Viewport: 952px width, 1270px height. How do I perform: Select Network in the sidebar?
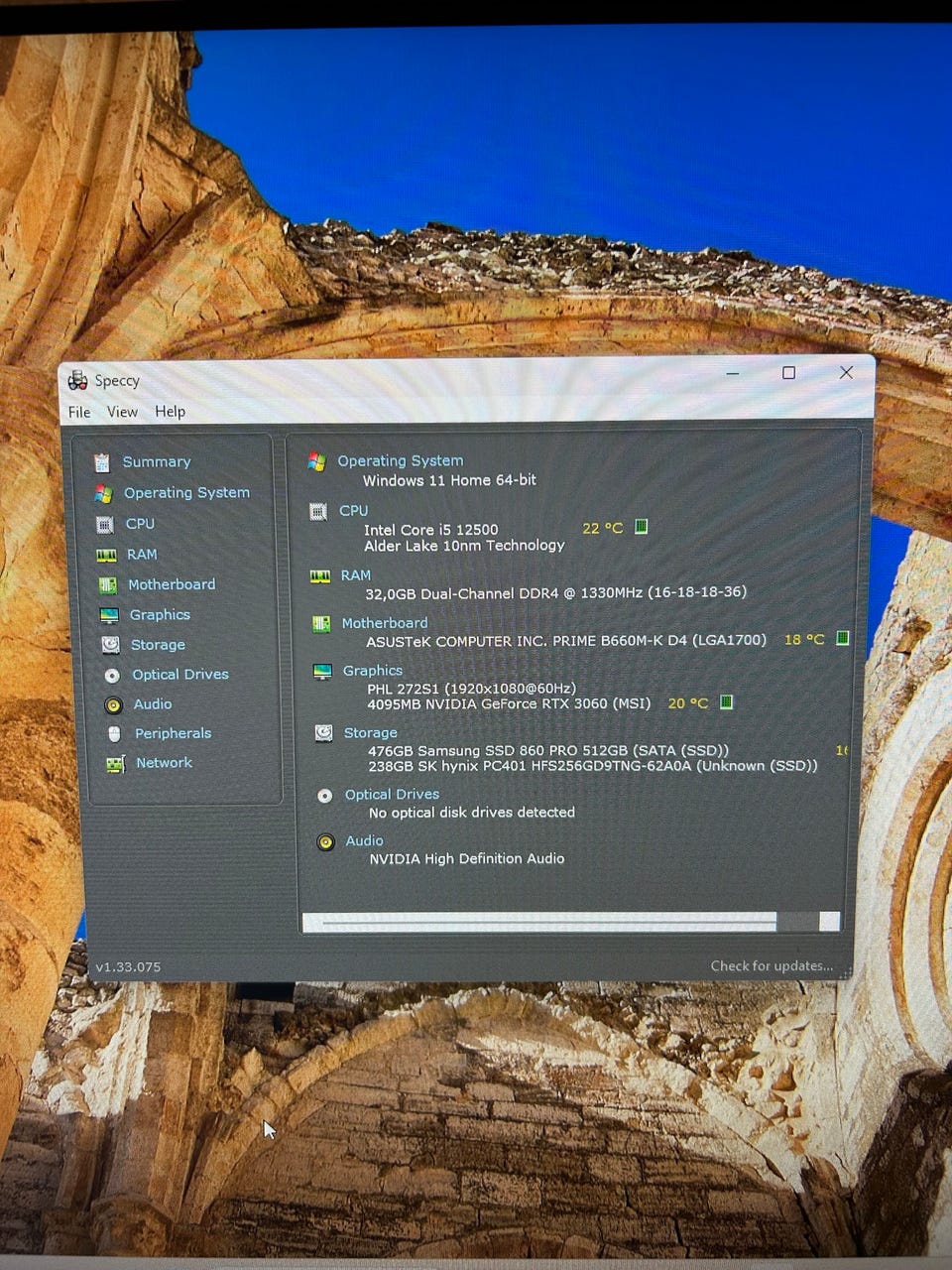[x=164, y=762]
